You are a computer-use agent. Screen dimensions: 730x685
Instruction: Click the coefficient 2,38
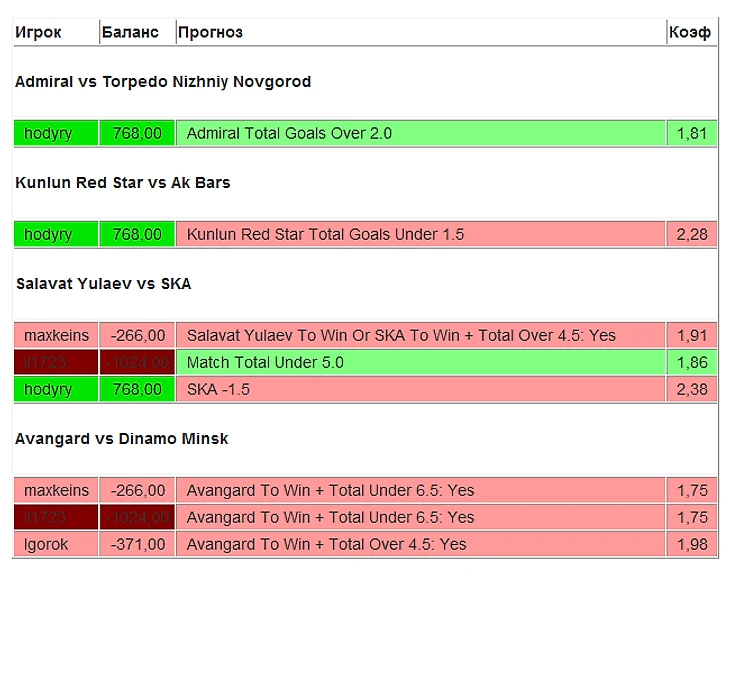(692, 389)
